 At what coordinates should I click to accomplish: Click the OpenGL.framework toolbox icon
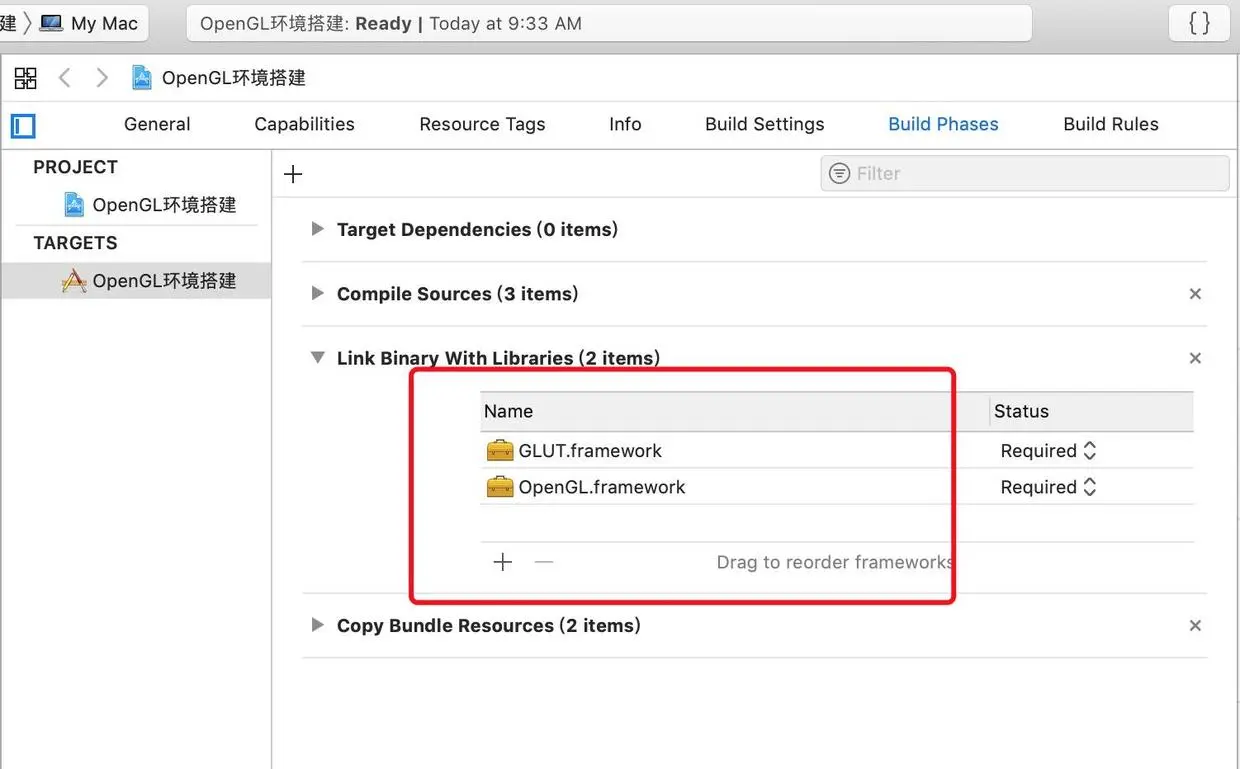coord(500,487)
